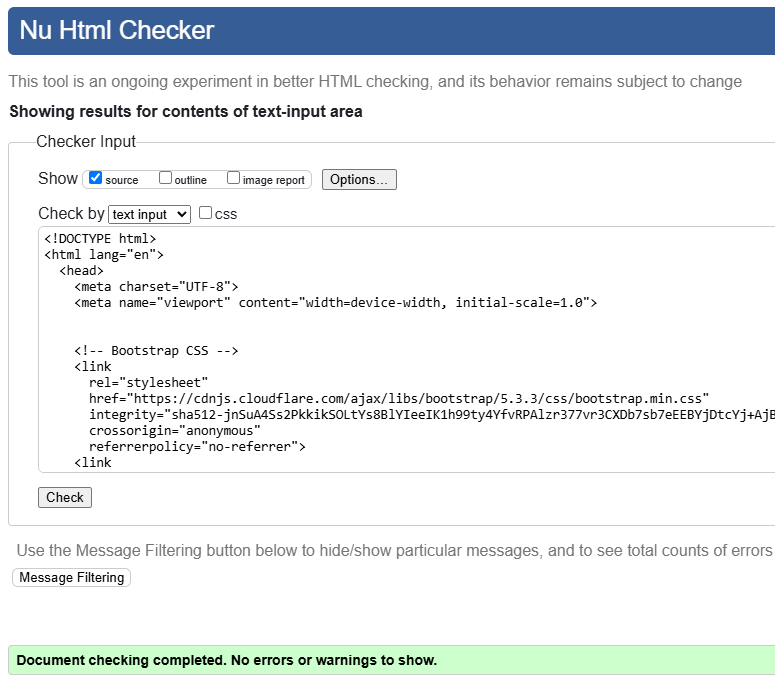Click the '<!DOCTYPE html>' line in textarea
This screenshot has height=677, width=775.
click(x=100, y=239)
